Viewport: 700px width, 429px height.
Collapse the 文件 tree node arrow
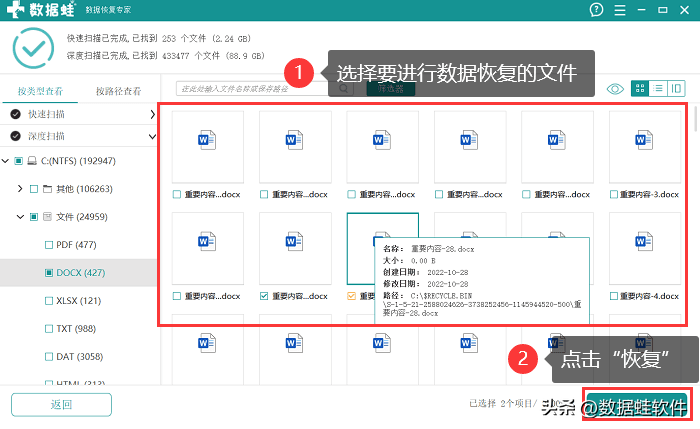click(x=20, y=217)
